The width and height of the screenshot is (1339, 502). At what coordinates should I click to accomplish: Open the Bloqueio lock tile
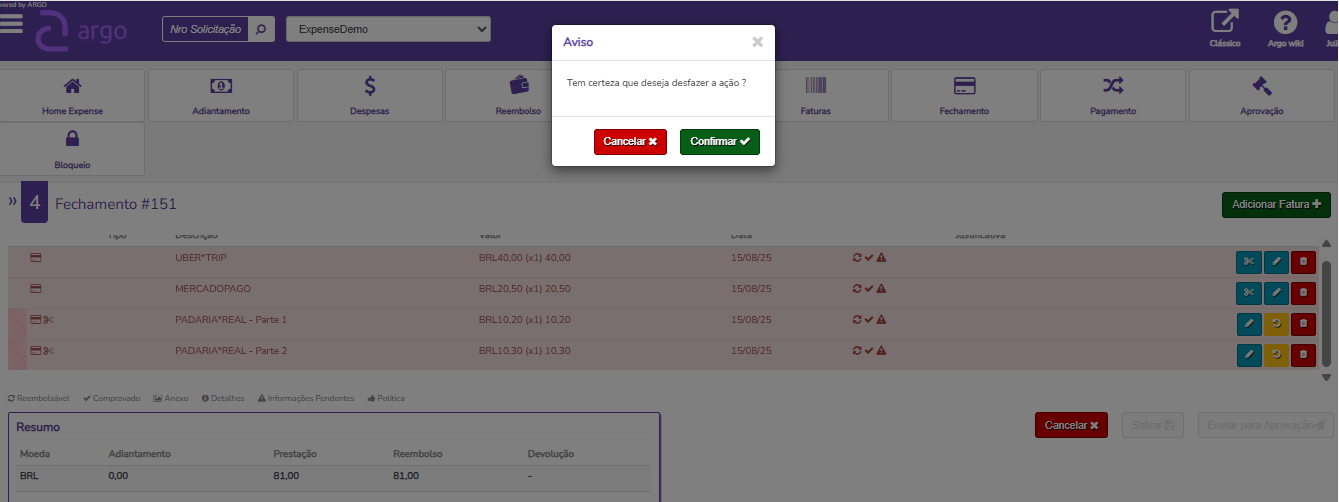(x=72, y=149)
